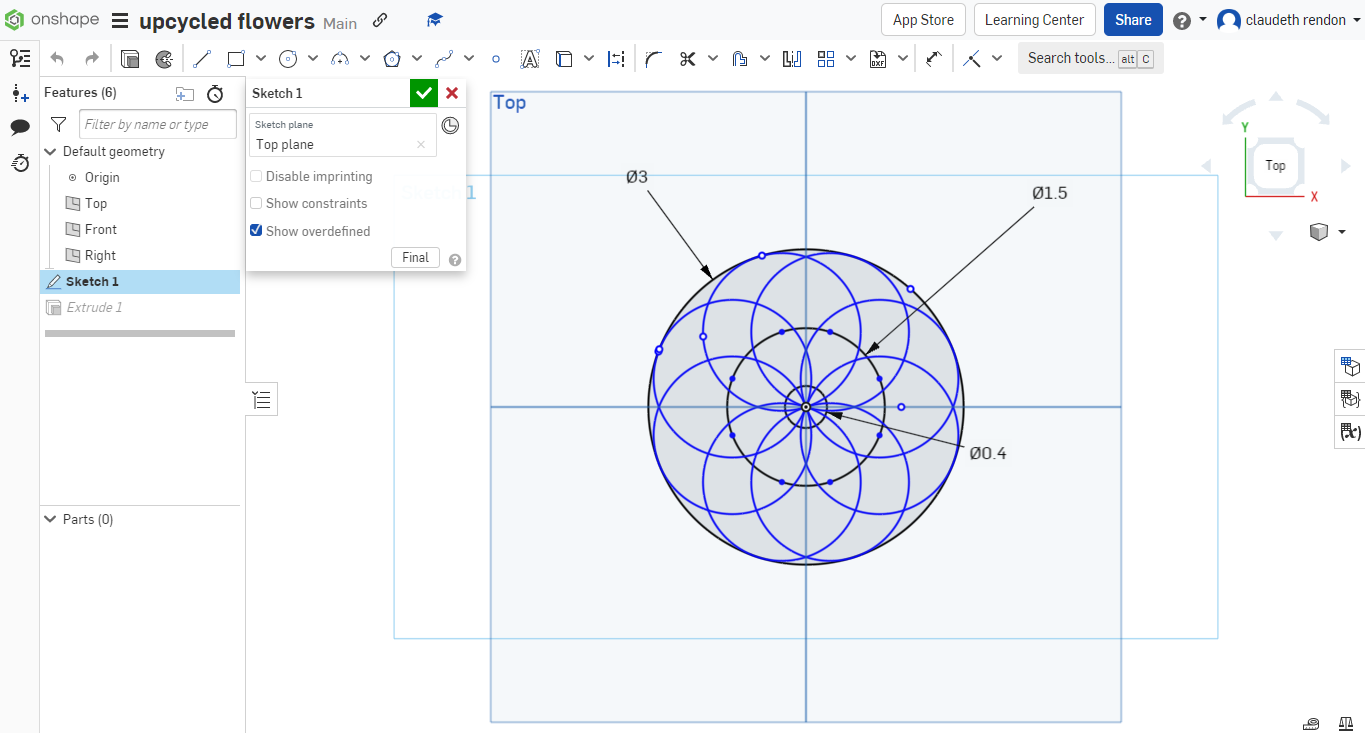The width and height of the screenshot is (1365, 733).
Task: Select the Dimension tool
Action: pos(616,58)
